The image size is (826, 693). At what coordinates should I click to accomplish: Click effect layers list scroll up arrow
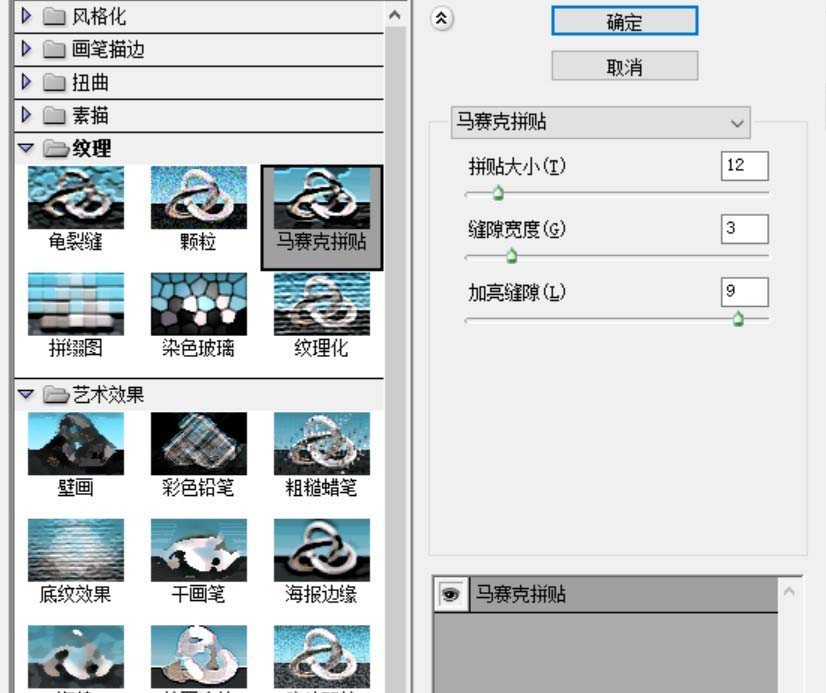click(789, 592)
